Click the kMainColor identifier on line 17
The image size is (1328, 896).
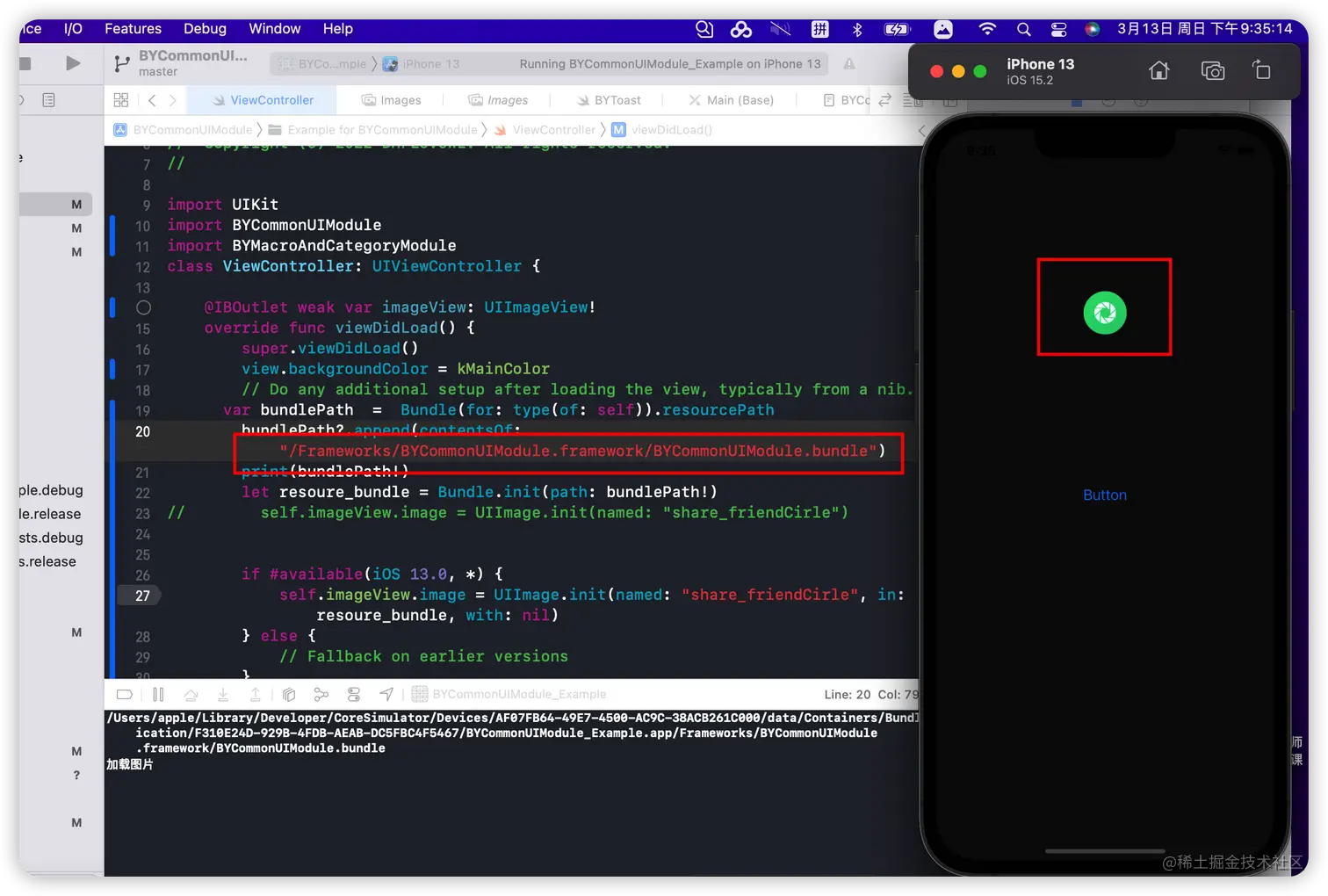[x=503, y=369]
